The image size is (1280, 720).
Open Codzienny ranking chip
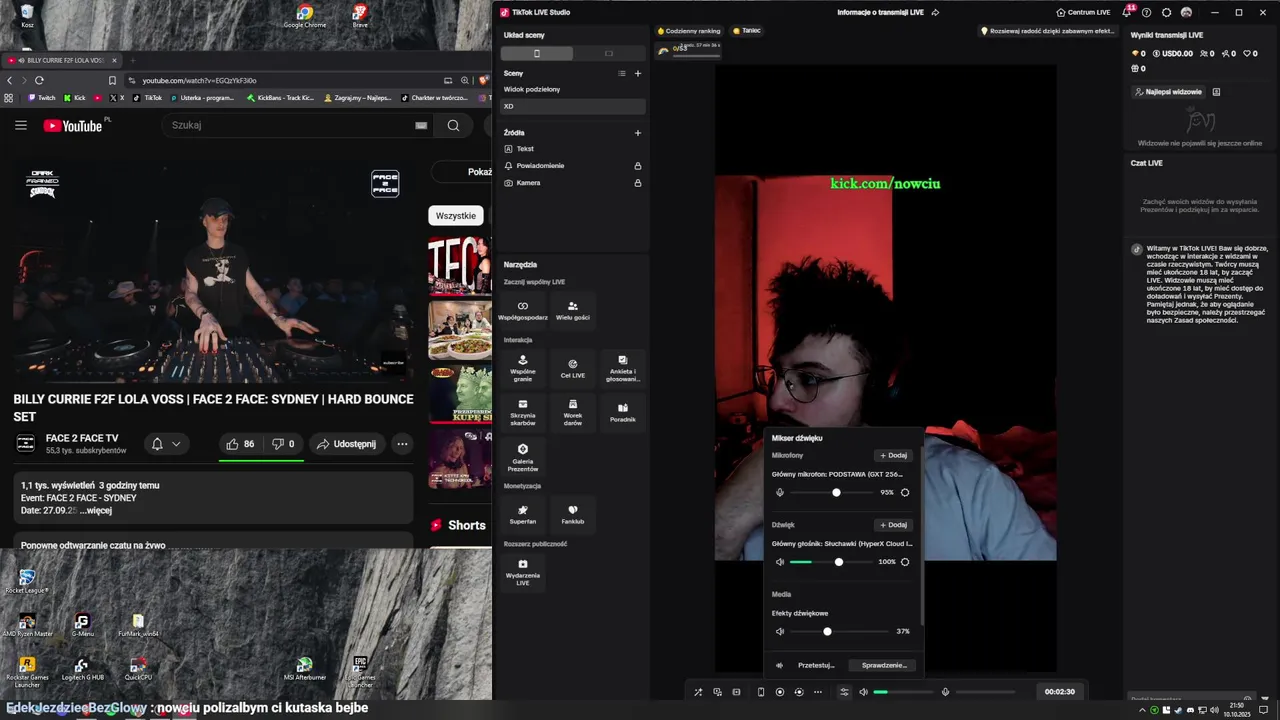click(689, 31)
